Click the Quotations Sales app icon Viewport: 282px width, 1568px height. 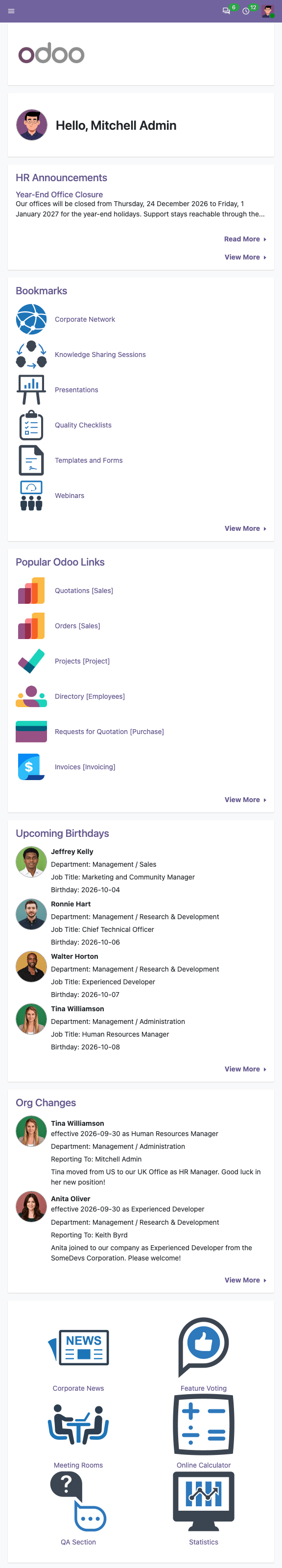tap(31, 591)
